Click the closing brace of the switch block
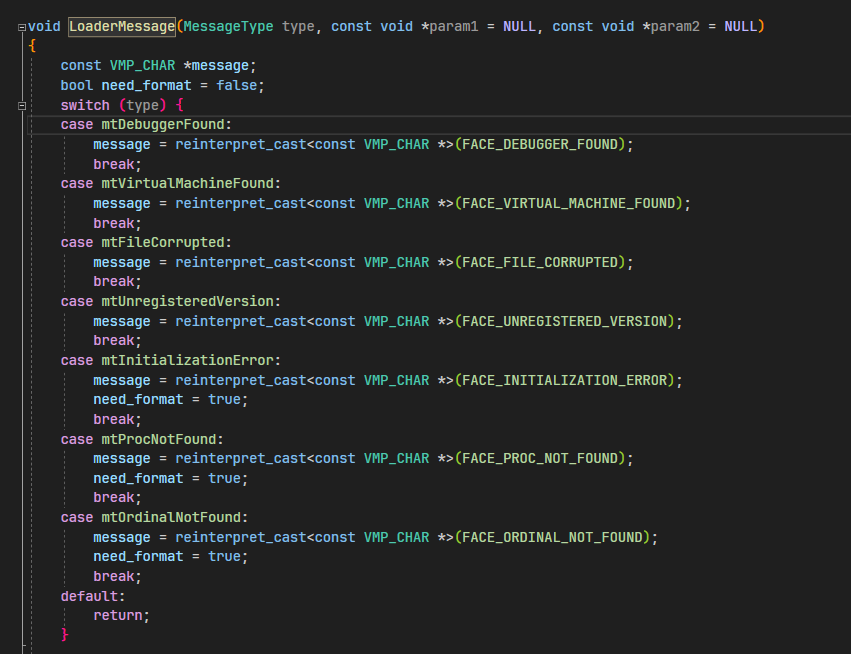The image size is (851, 654). pos(65,635)
